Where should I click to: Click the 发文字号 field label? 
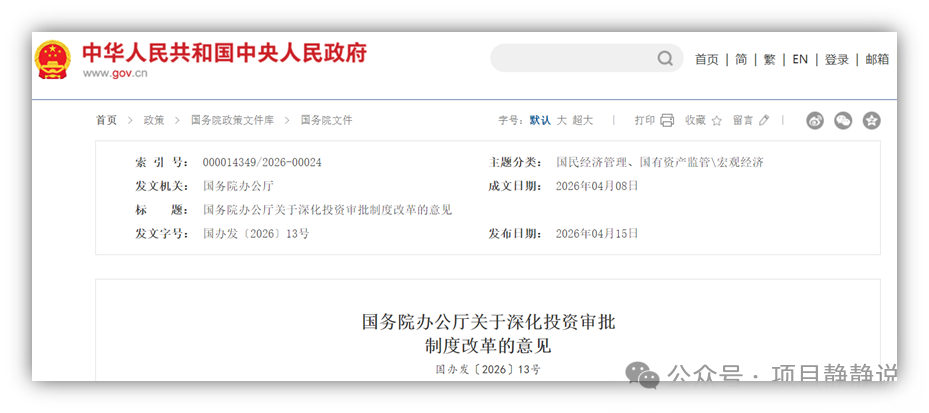(x=162, y=233)
